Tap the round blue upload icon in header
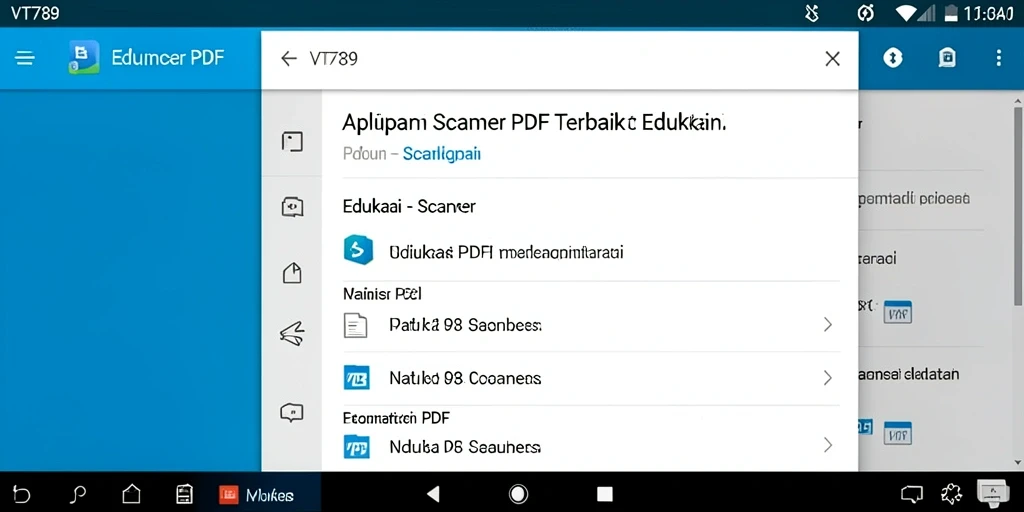The image size is (1024, 512). [x=893, y=58]
